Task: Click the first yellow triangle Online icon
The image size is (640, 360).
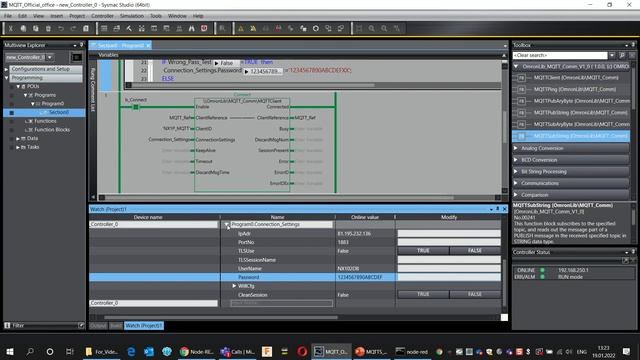Action: 241,29
